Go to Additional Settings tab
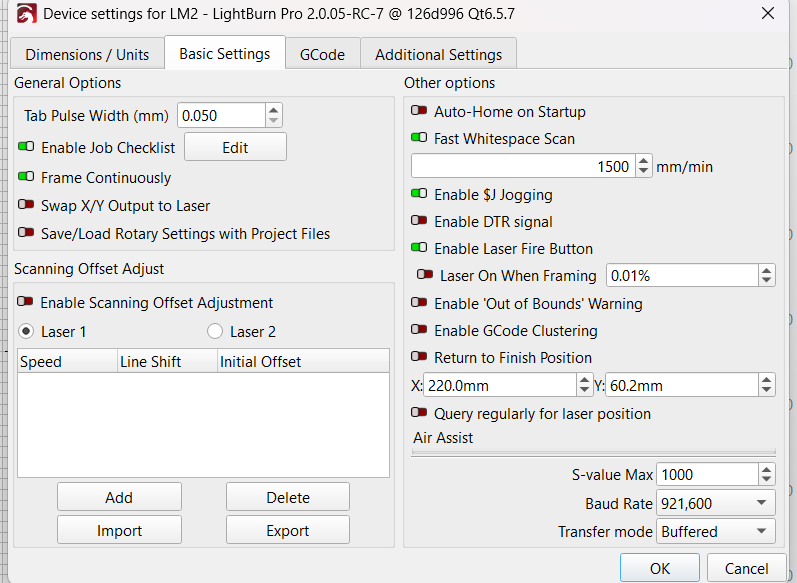797x583 pixels. pos(439,55)
